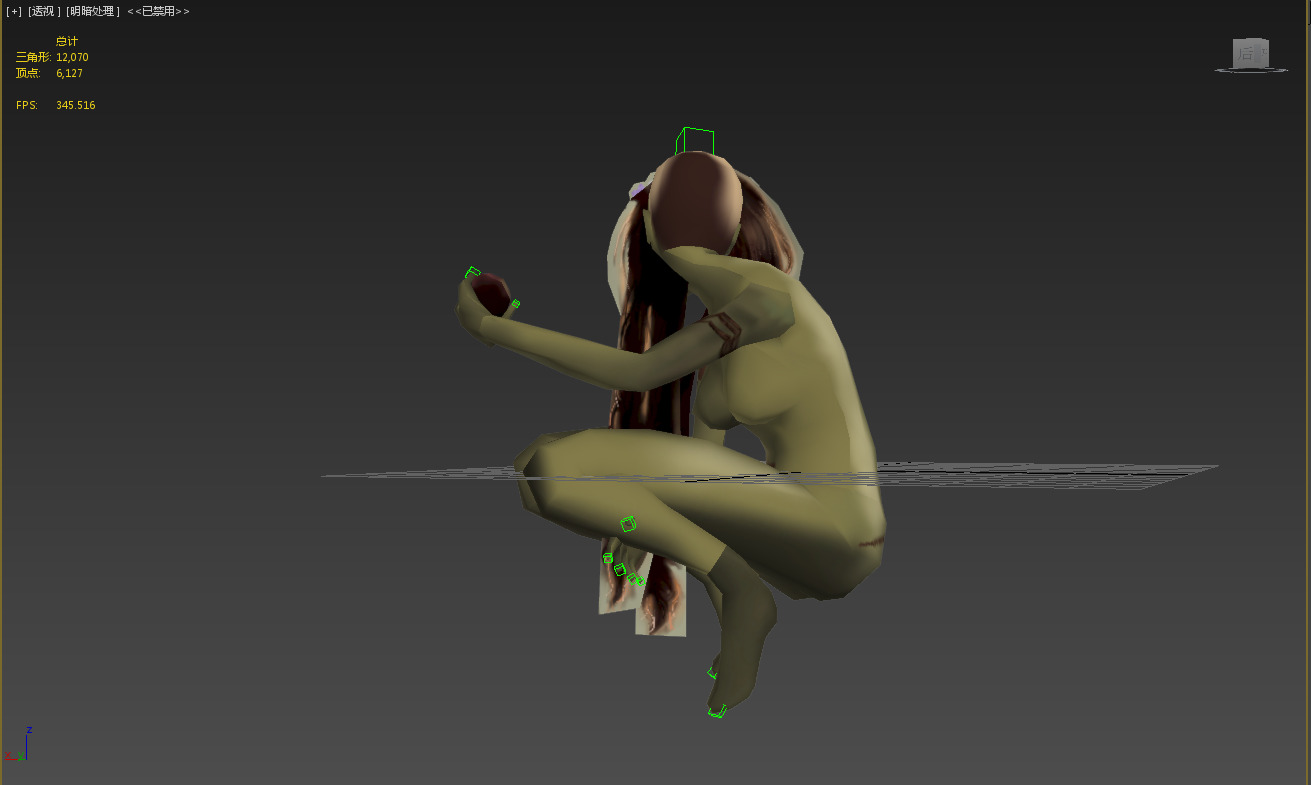Select the green helper at the foot's heel
The height and width of the screenshot is (785, 1311).
713,673
